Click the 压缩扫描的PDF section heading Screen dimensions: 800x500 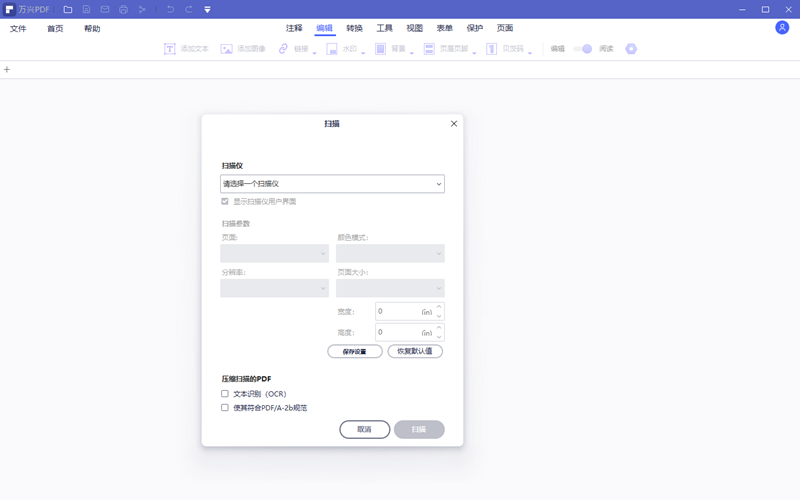point(246,379)
